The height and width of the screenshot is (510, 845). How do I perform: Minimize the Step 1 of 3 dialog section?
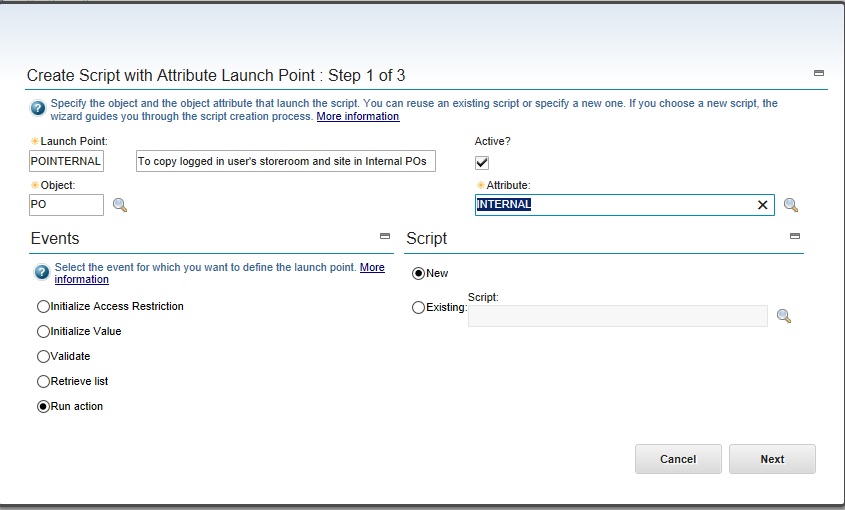pyautogui.click(x=819, y=73)
